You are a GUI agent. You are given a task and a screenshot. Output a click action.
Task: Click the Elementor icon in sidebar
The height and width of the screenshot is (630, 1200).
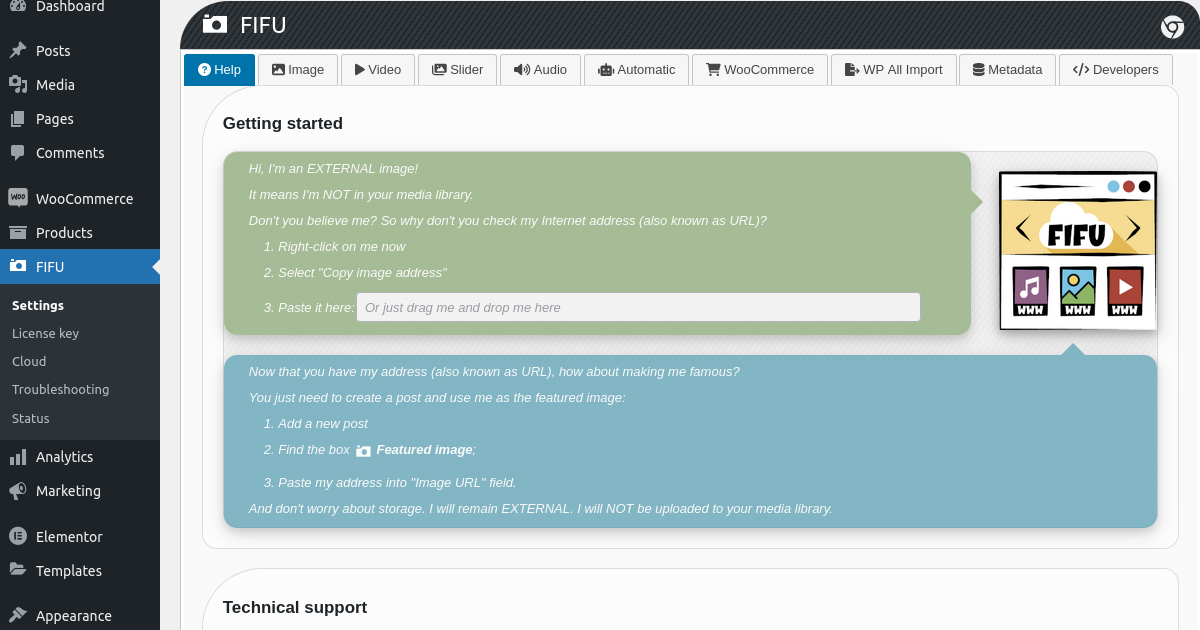click(x=18, y=536)
